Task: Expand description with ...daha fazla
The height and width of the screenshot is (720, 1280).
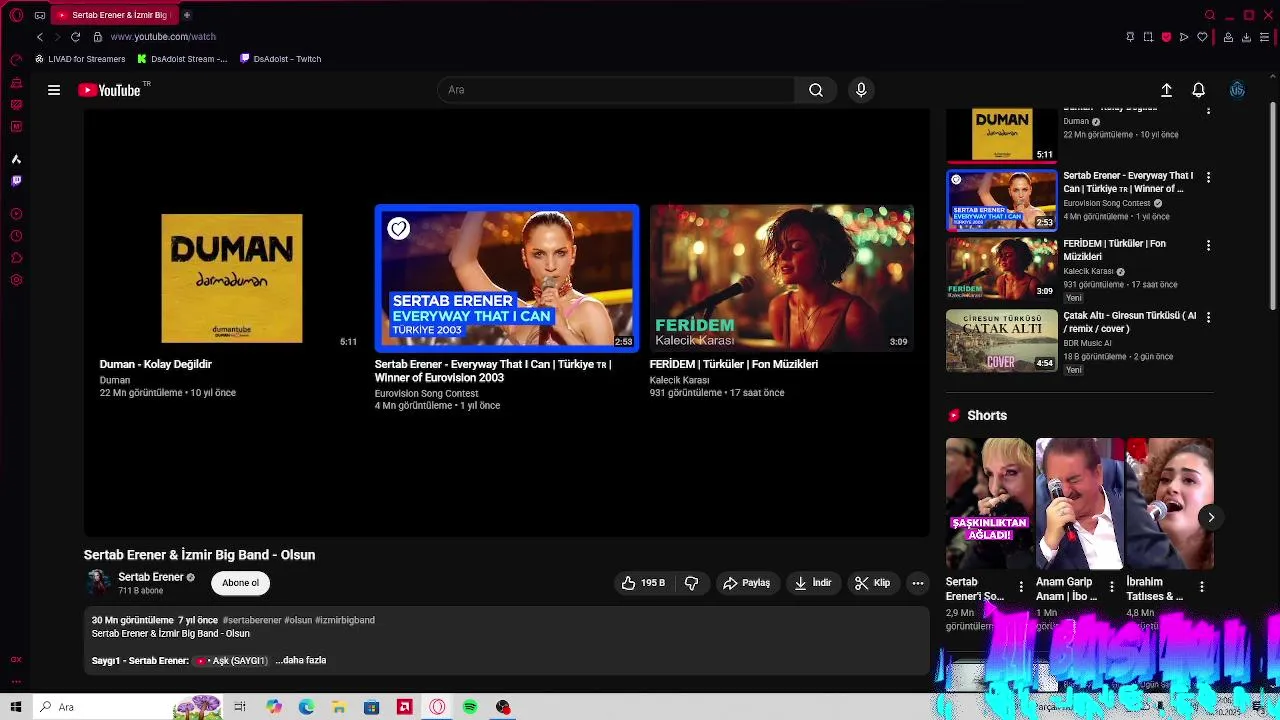Action: tap(301, 661)
